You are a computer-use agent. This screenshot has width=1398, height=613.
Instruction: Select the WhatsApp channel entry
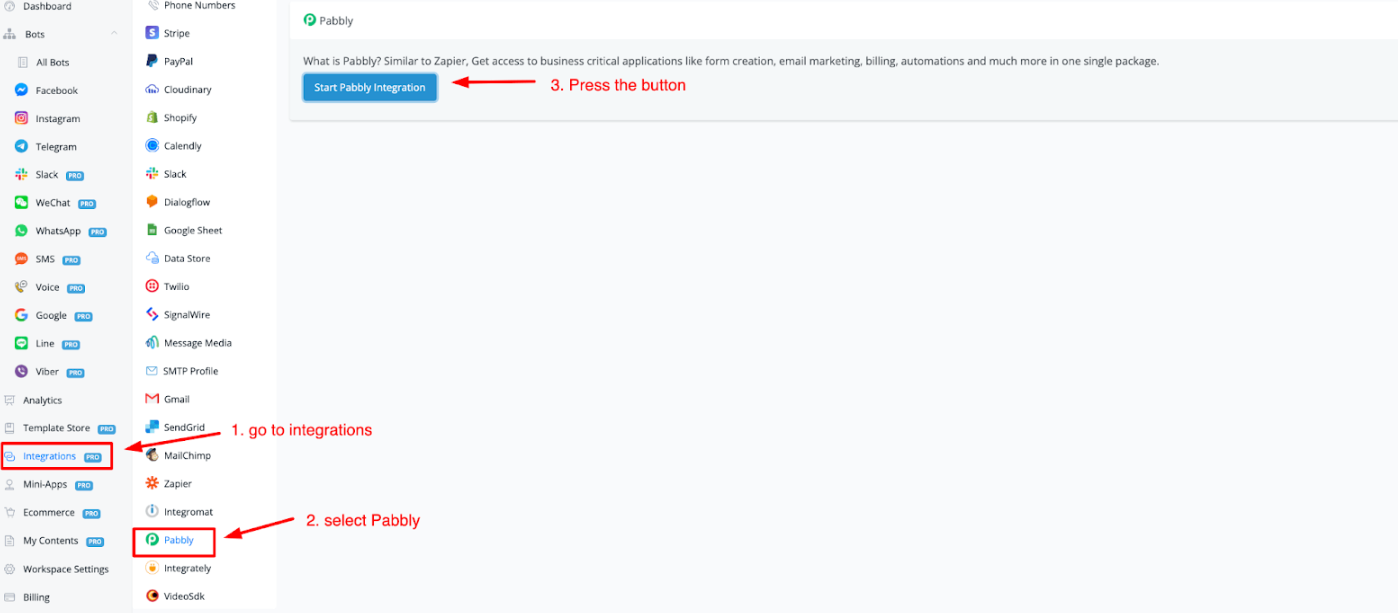[58, 231]
